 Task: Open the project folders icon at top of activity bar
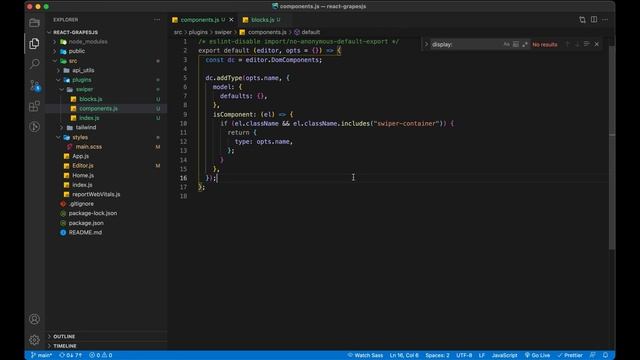(34, 23)
